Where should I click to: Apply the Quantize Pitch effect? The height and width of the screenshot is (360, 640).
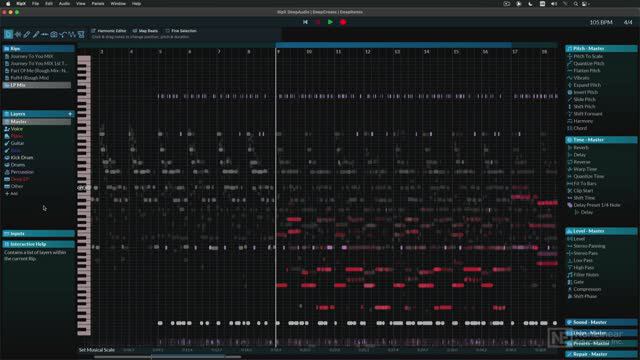coord(589,64)
